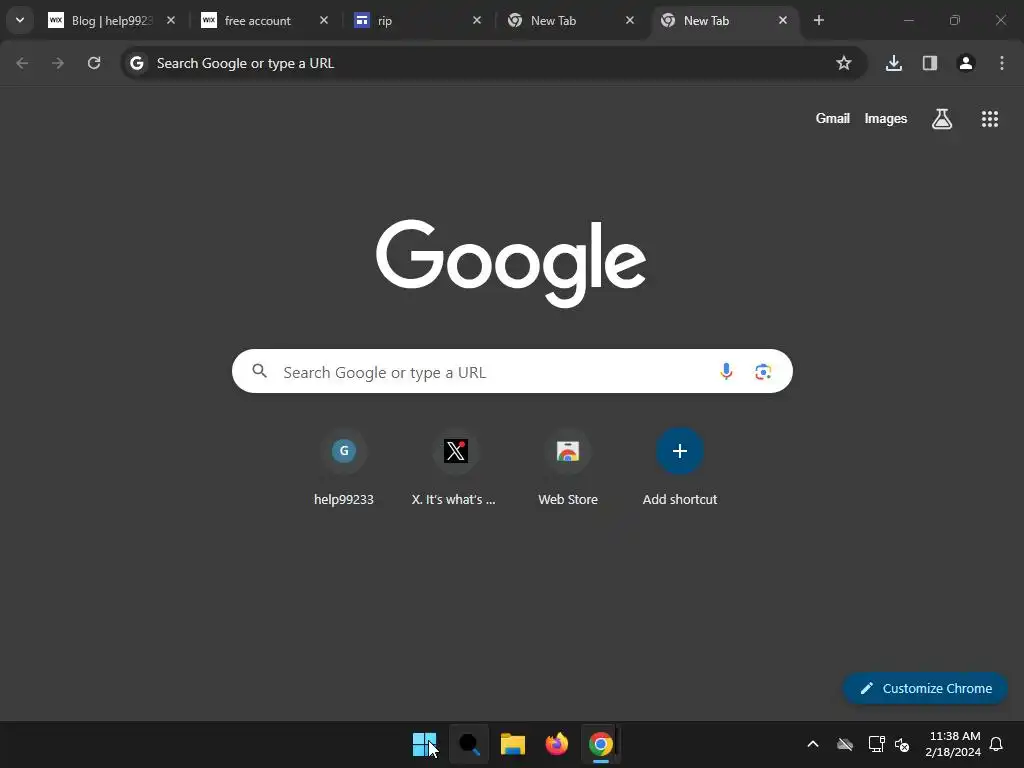The width and height of the screenshot is (1024, 768).
Task: Launch Firefox from taskbar
Action: [x=556, y=744]
